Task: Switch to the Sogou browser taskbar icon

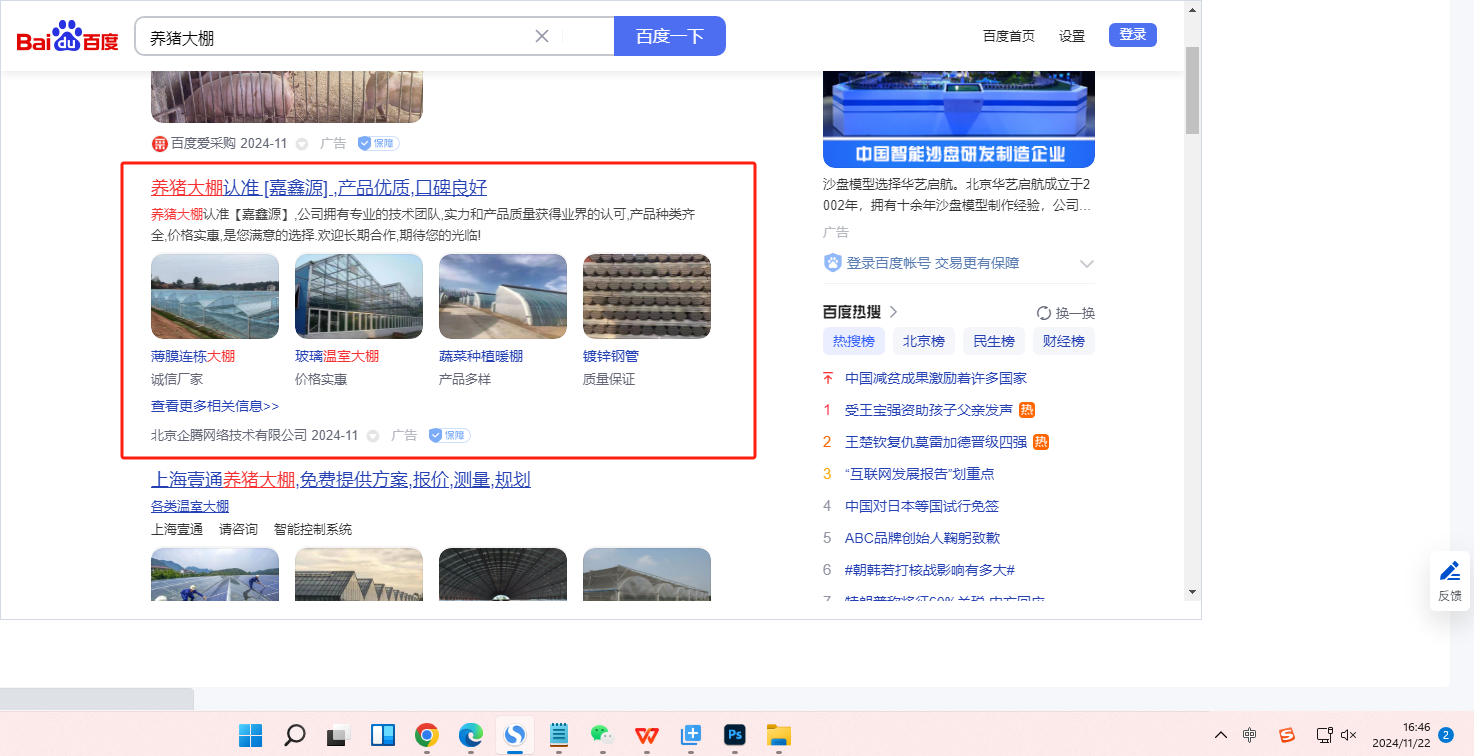Action: click(515, 736)
